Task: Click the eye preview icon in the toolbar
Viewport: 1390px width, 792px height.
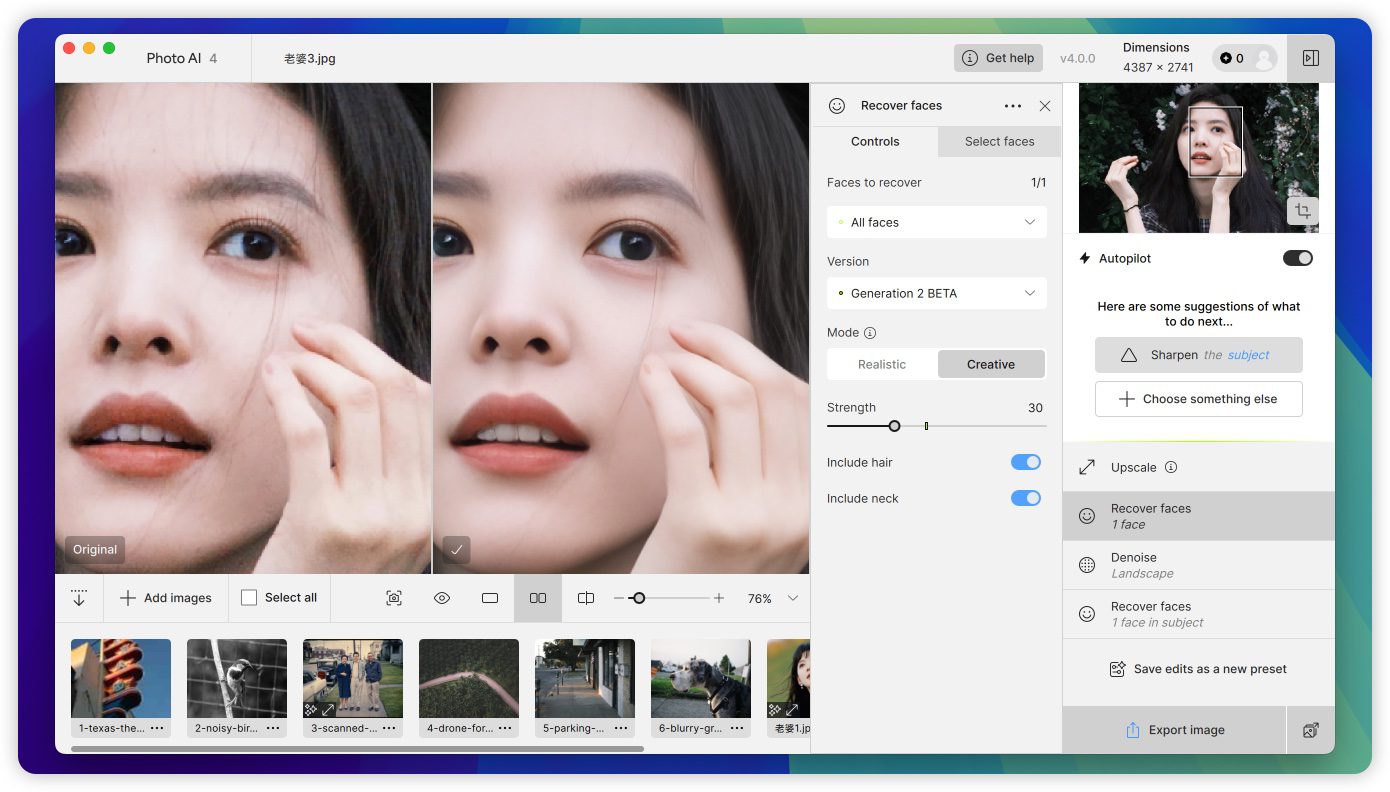Action: [442, 598]
